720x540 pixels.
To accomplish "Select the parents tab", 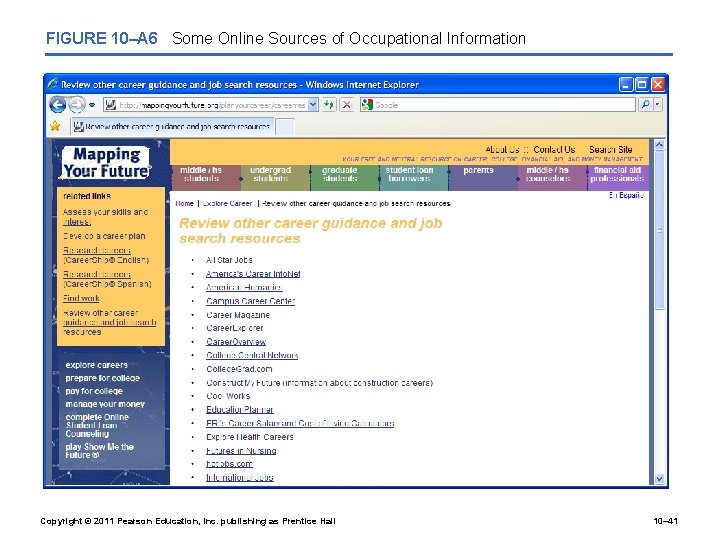I will pos(483,178).
